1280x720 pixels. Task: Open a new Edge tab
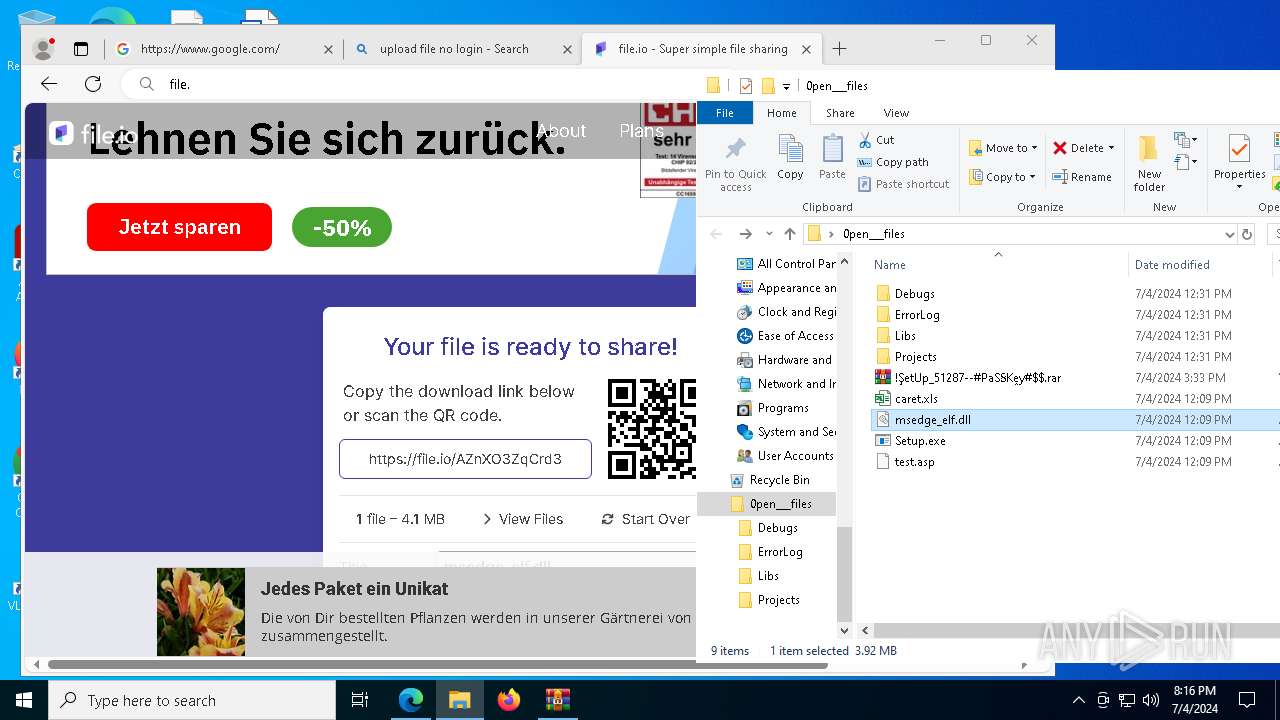click(839, 48)
